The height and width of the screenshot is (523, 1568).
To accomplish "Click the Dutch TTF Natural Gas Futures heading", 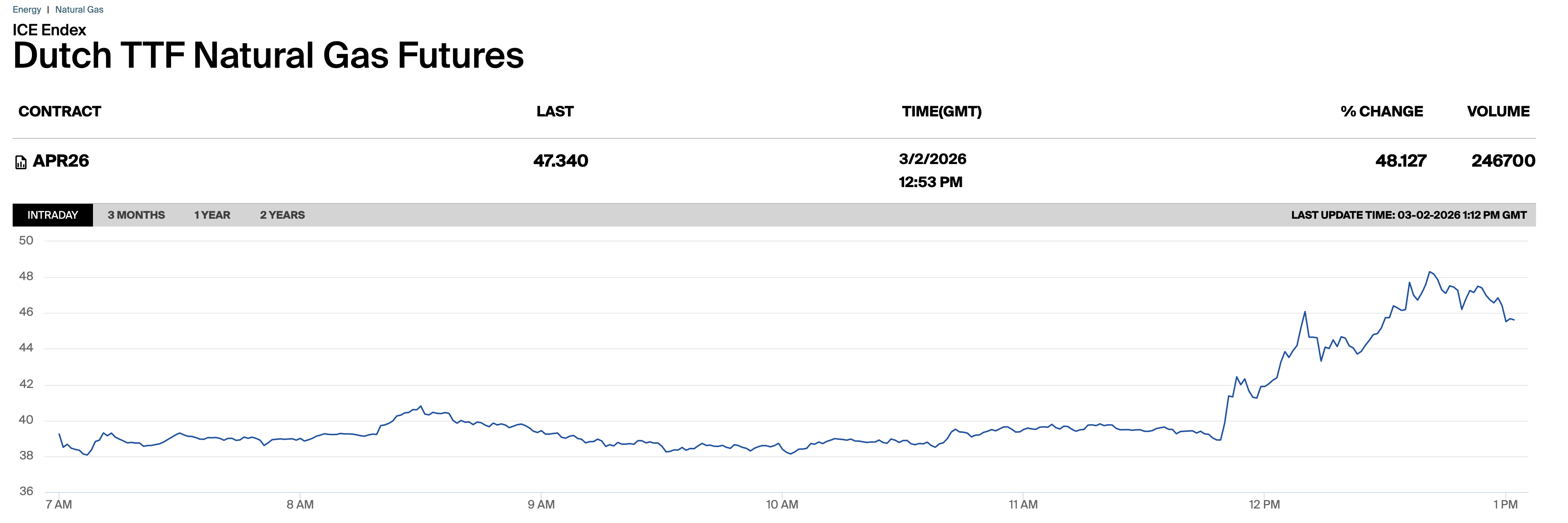I will 268,55.
